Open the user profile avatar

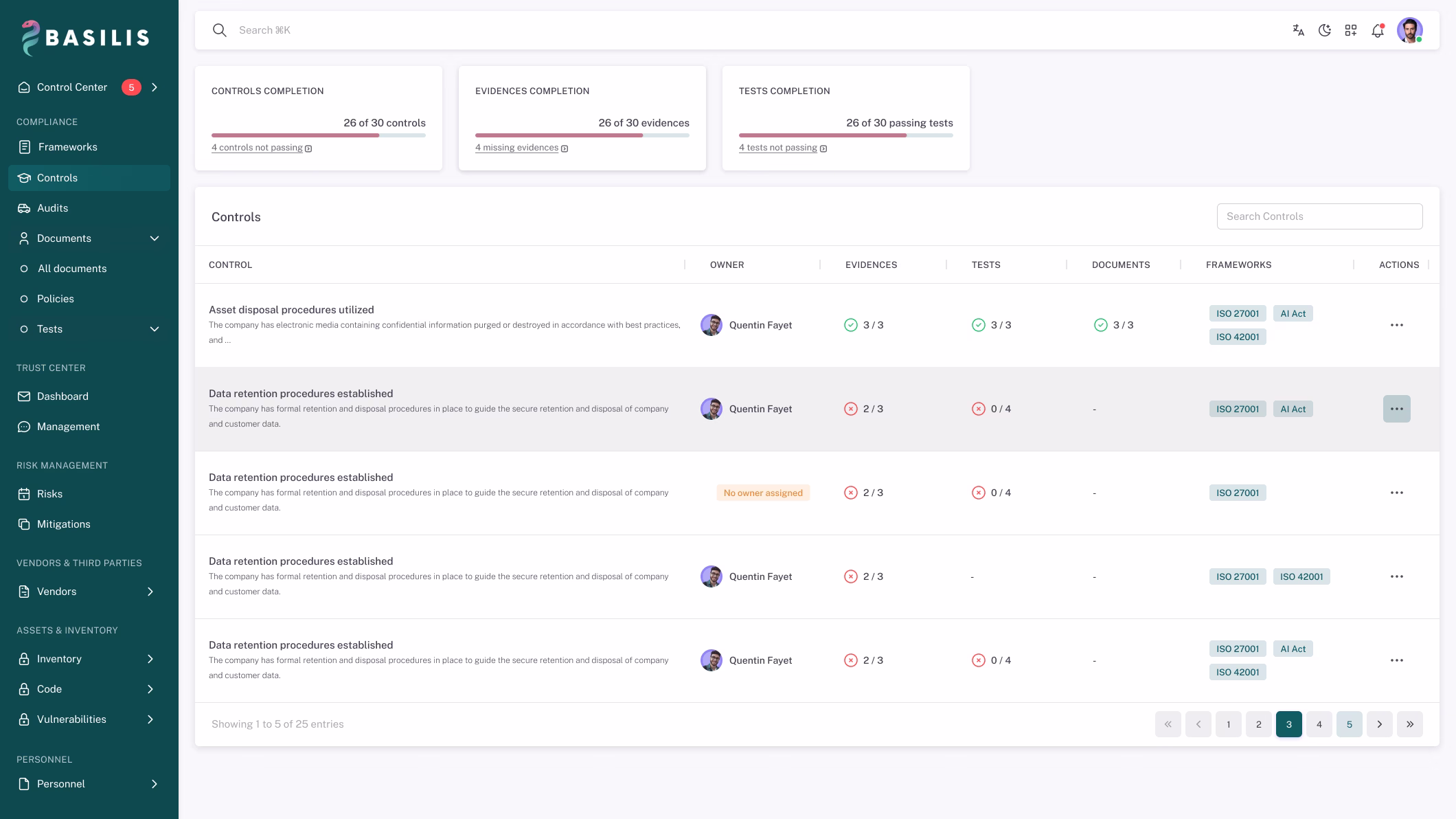pos(1410,30)
